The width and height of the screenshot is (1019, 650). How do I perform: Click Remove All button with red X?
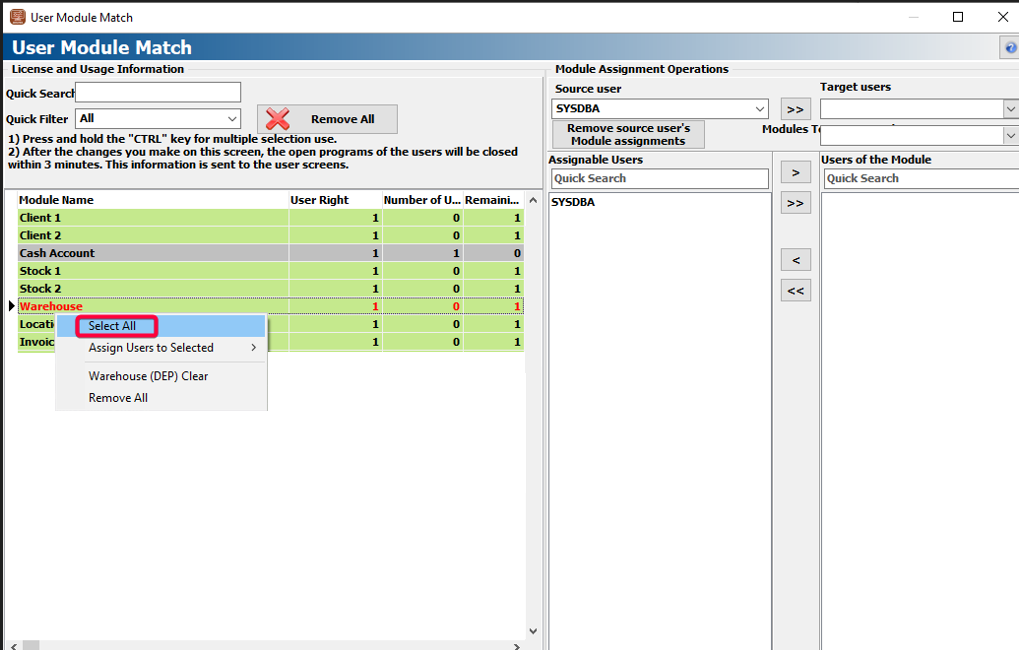[327, 119]
